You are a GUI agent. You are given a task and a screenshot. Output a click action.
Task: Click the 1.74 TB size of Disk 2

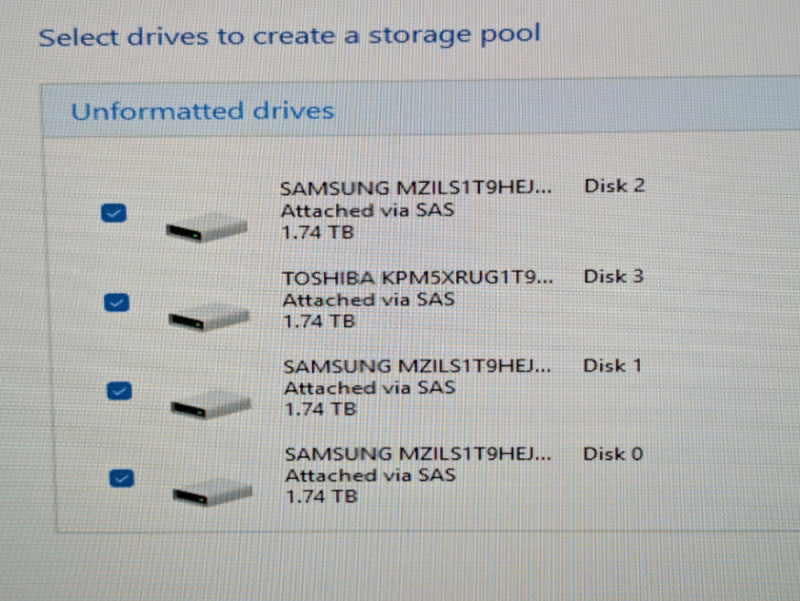(x=317, y=233)
